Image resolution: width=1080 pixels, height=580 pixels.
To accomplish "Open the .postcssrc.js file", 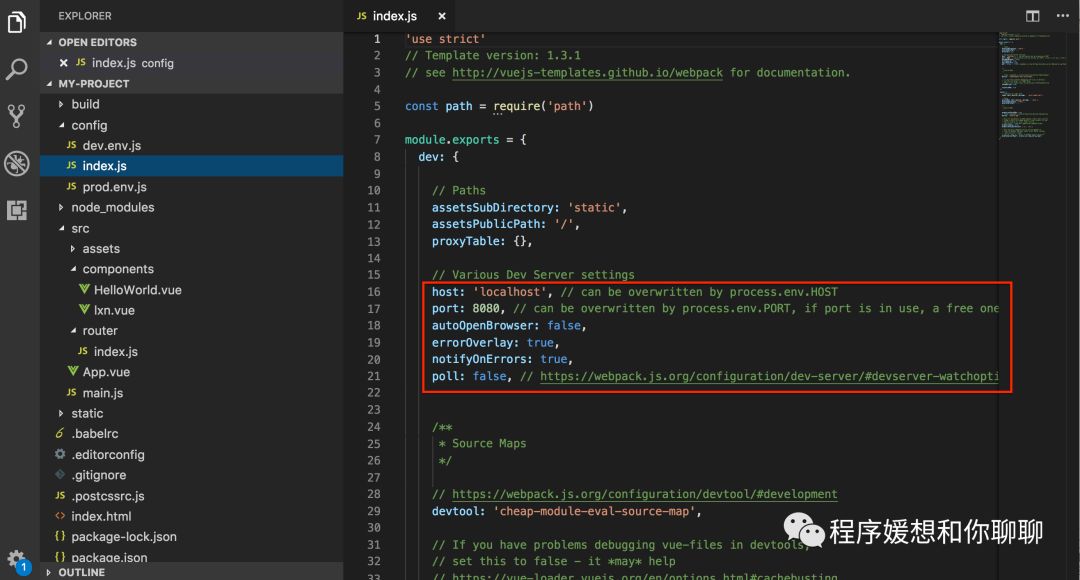I will 108,496.
